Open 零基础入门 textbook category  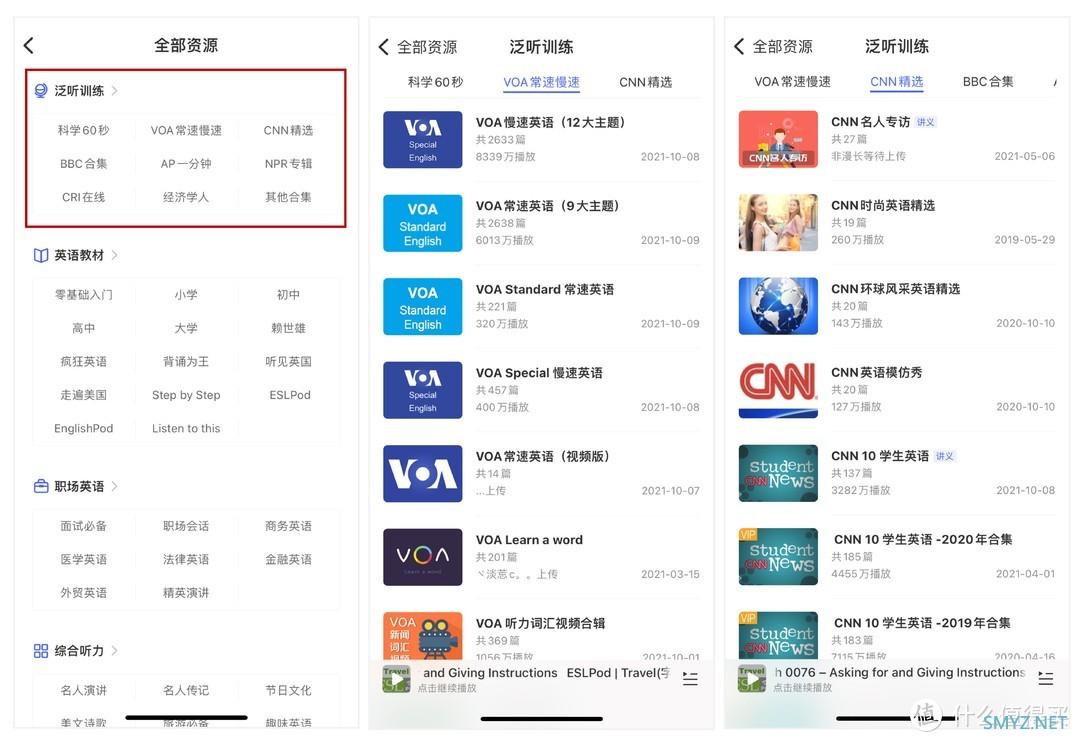tap(83, 295)
